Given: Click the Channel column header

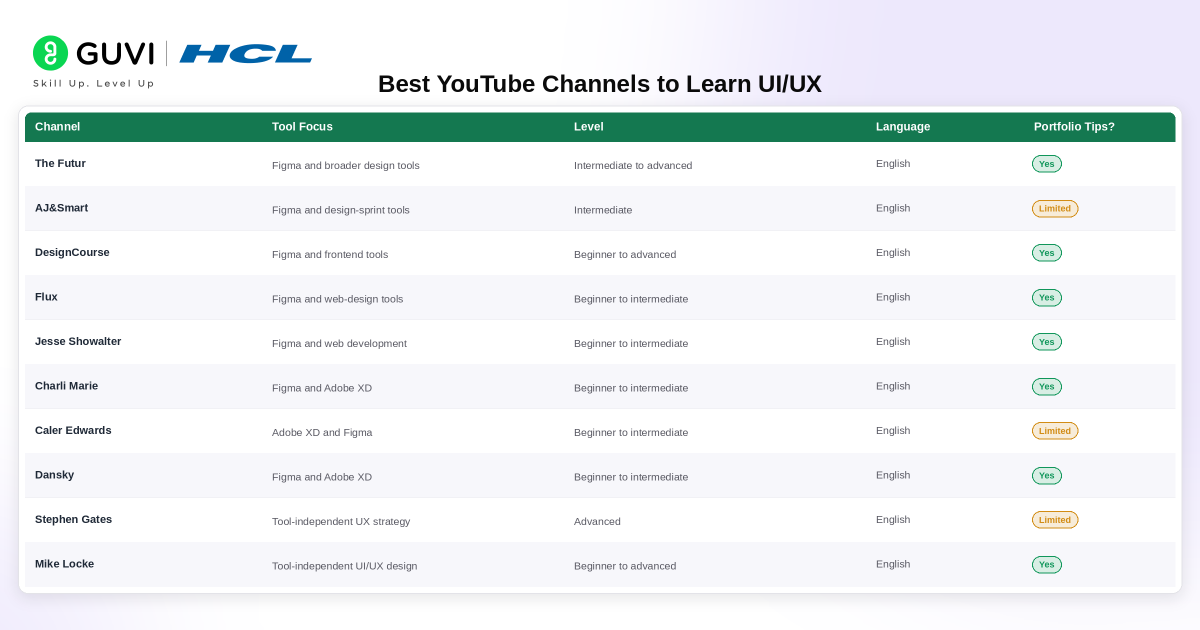Looking at the screenshot, I should (x=57, y=127).
